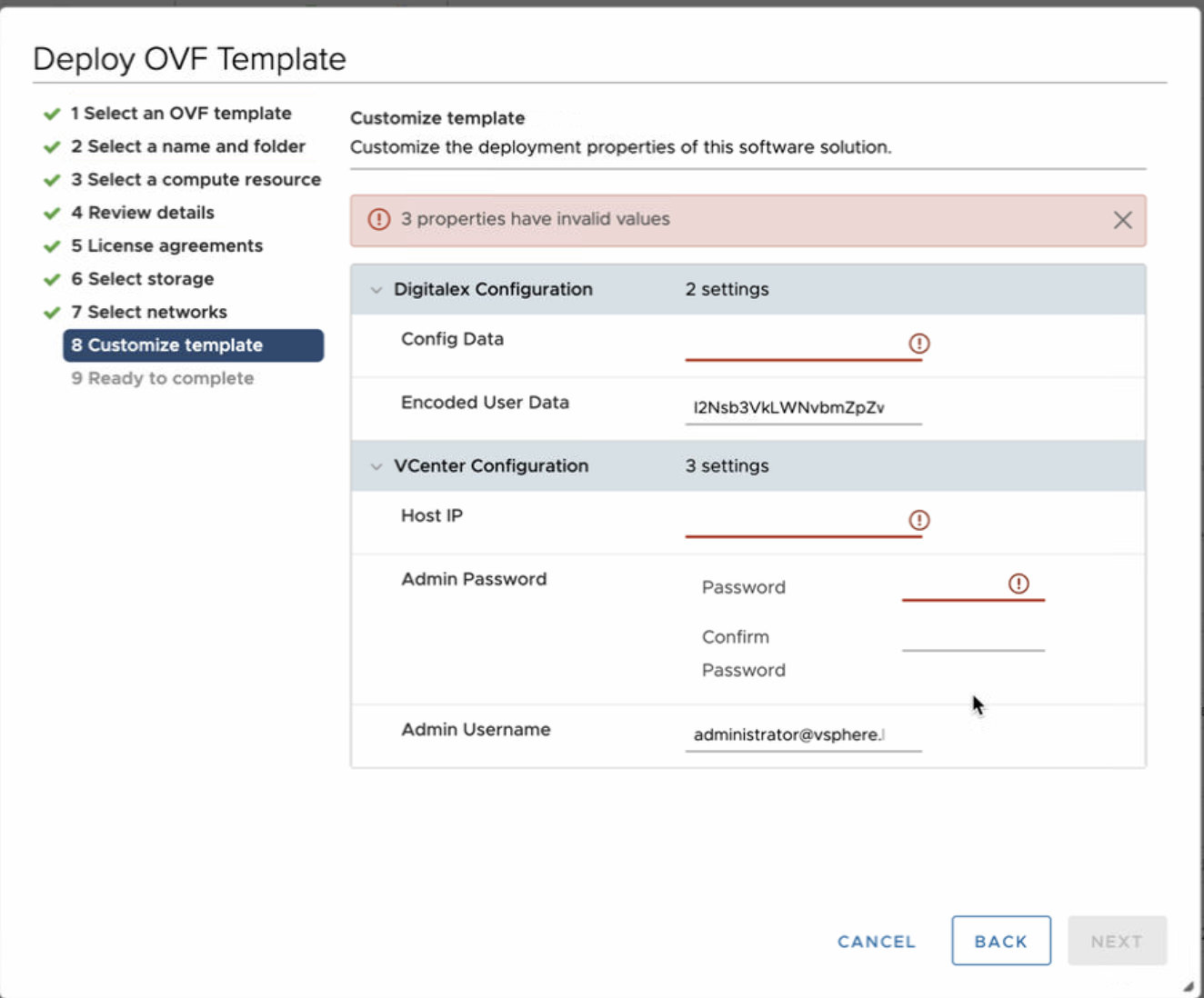
Task: Focus the Encoded User Data text field
Action: 802,407
